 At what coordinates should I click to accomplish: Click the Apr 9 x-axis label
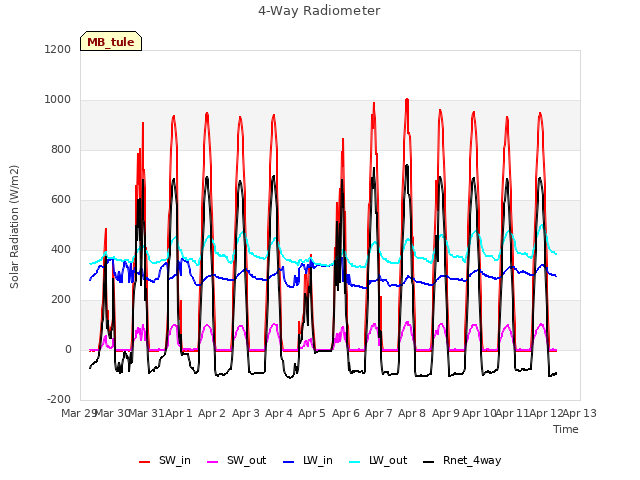point(446,413)
